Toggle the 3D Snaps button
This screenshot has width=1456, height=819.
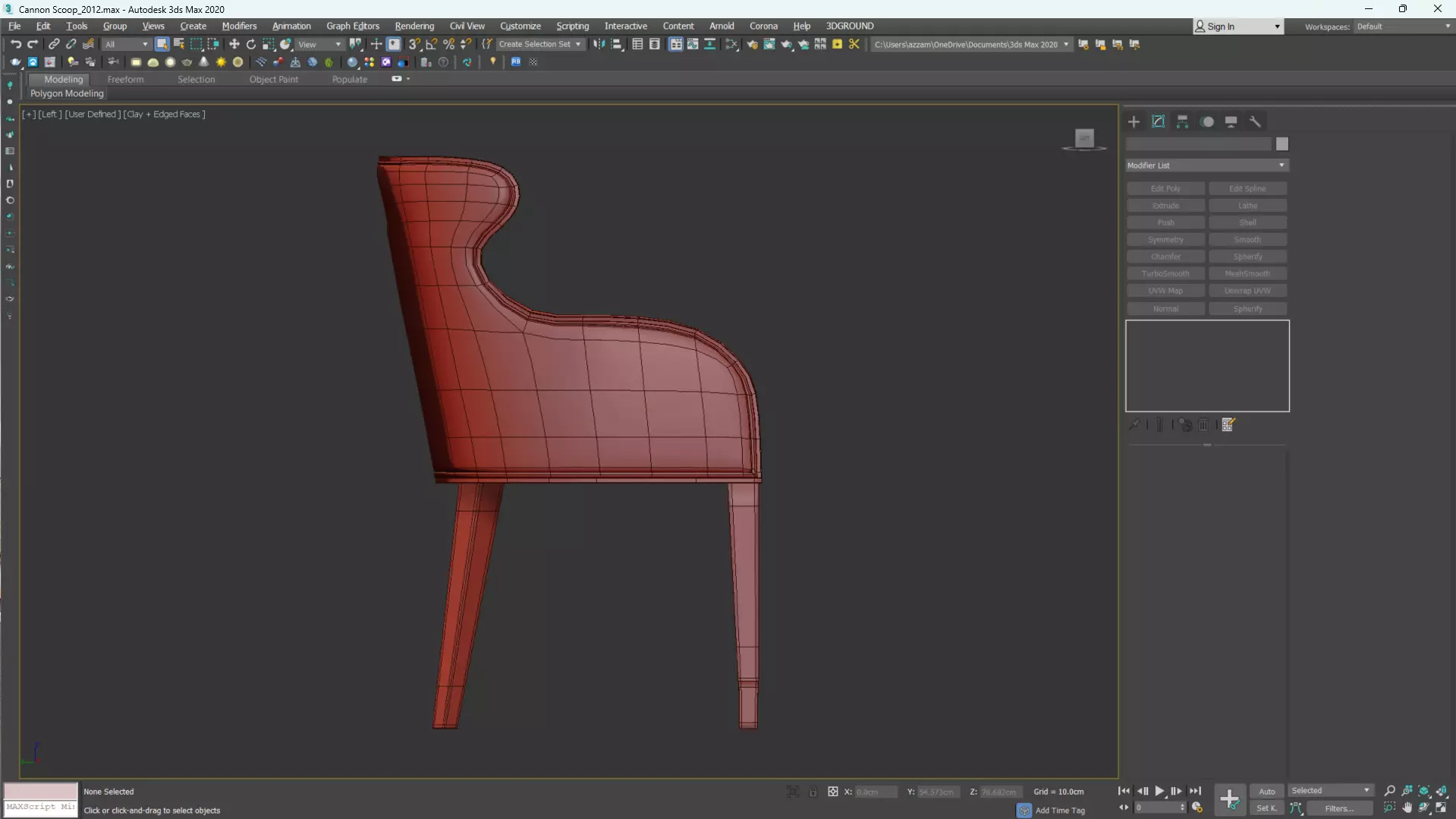point(414,44)
